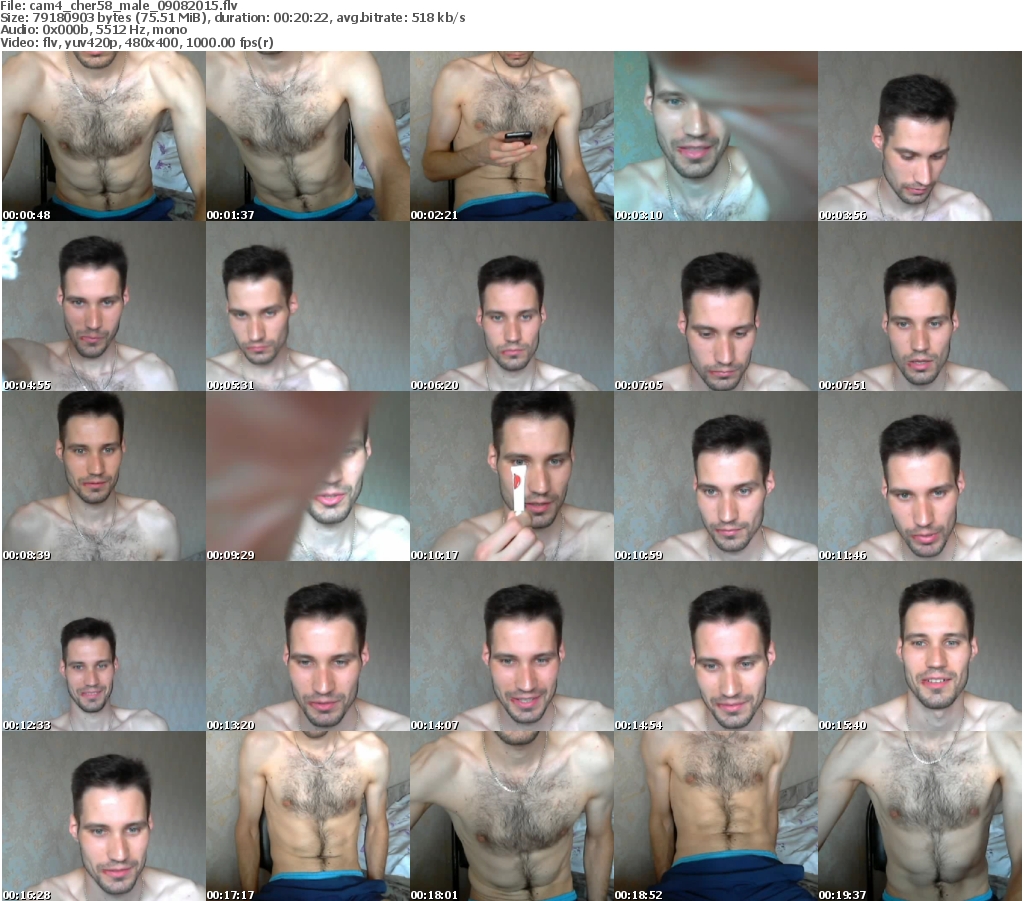
Task: Click the 'Audio: 0x000b, 5512 Hz, mono' line
Action: [x=93, y=30]
